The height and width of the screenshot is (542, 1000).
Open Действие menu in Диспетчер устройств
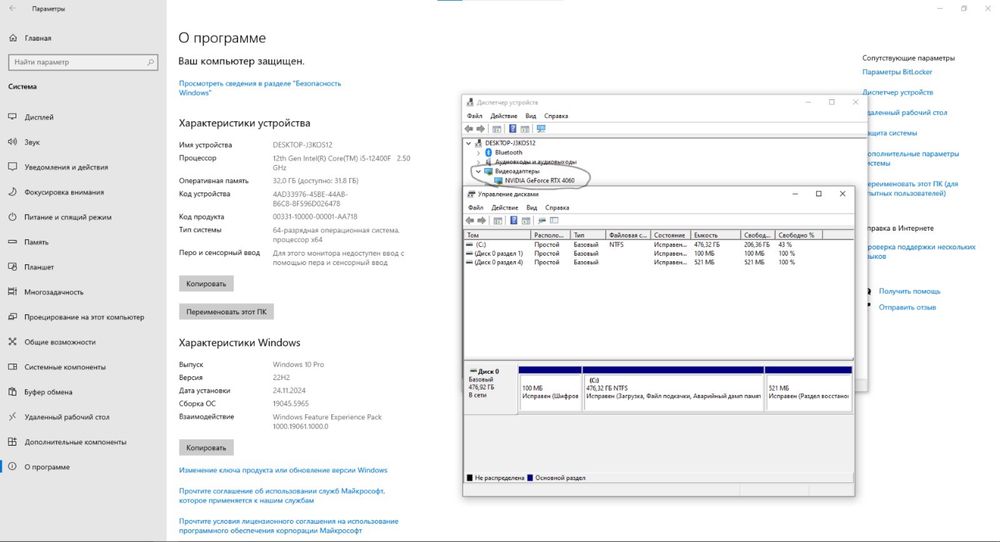pos(504,116)
